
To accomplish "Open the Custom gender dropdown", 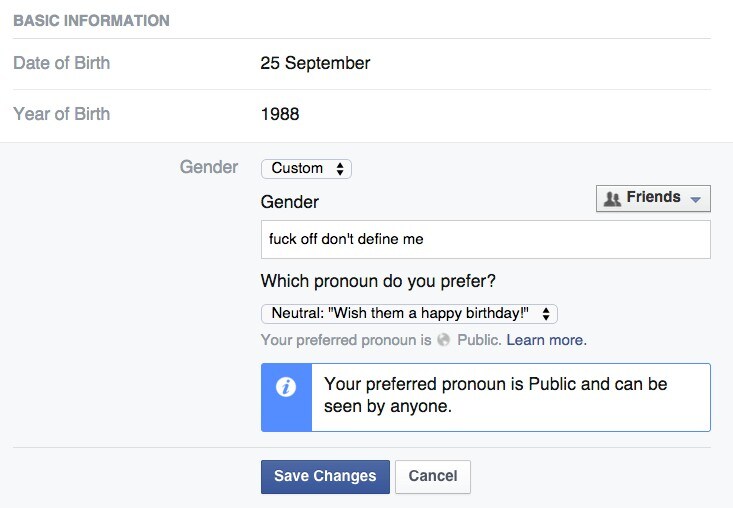I will (306, 169).
